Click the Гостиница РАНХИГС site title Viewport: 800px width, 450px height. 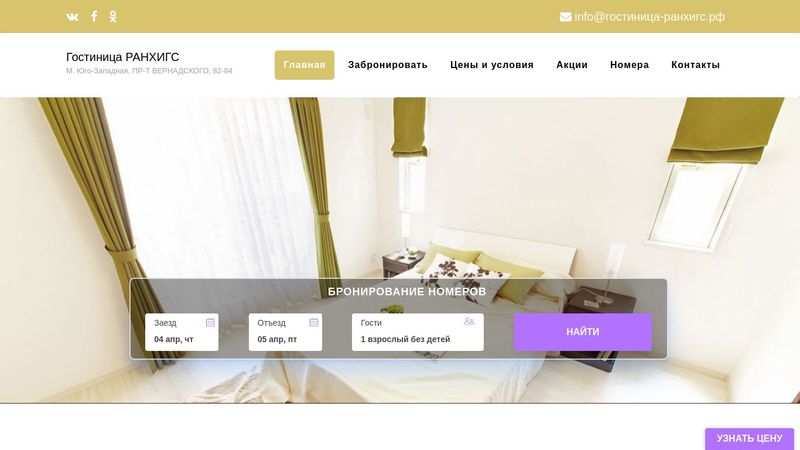point(122,57)
